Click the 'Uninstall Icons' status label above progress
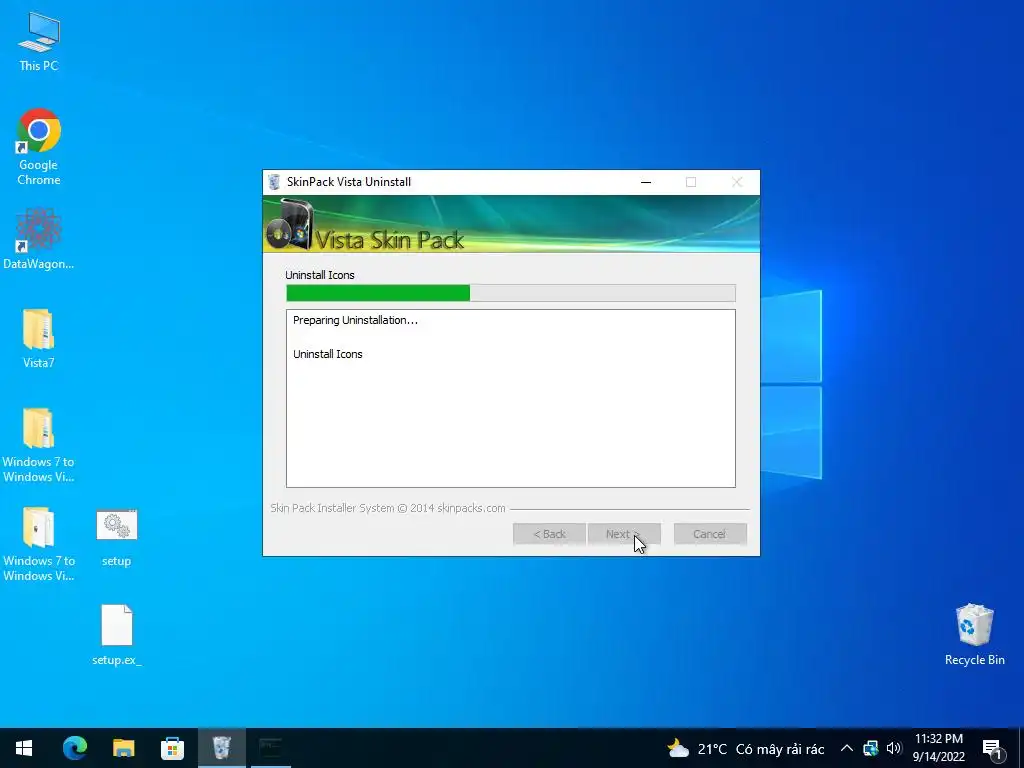Screen dimensions: 1024x768 point(320,275)
